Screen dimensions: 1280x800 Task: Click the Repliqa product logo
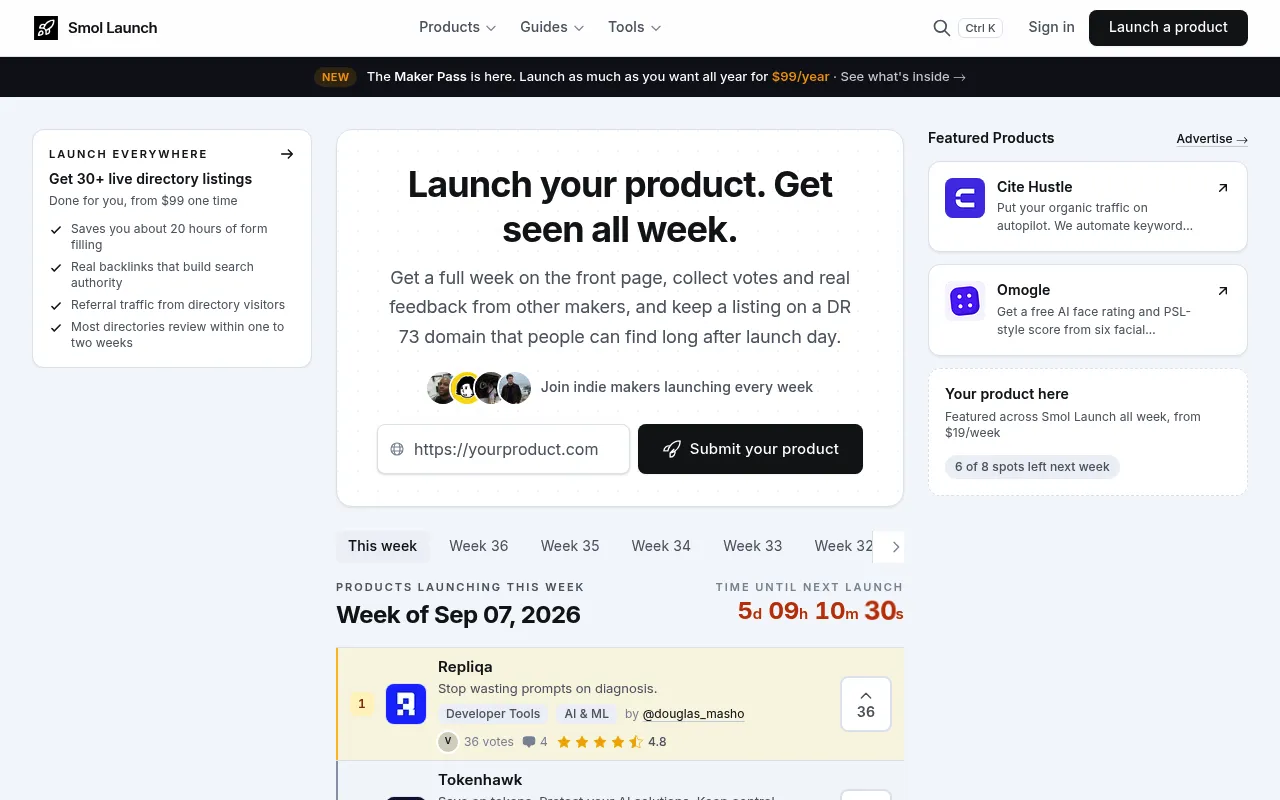pos(406,704)
